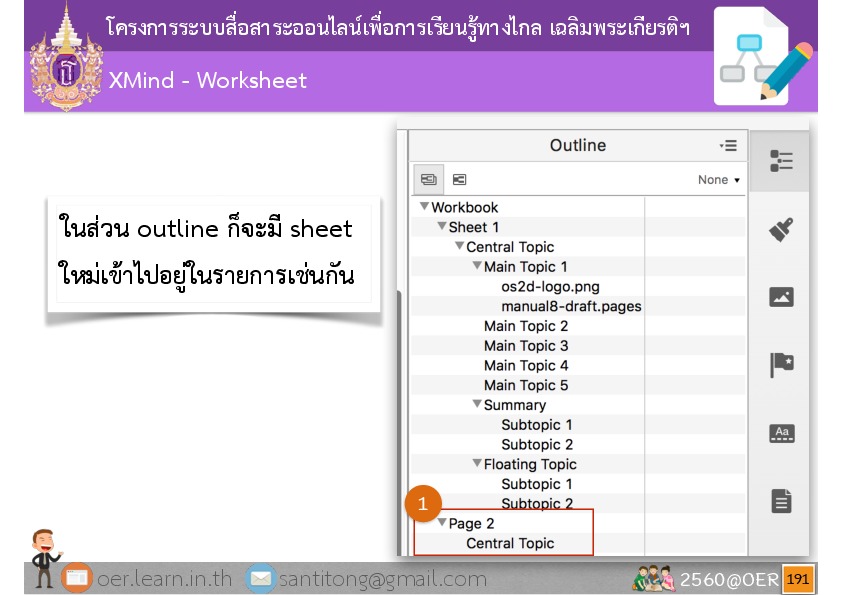
Task: Select os2d-logo.png in the outline
Action: tap(550, 287)
